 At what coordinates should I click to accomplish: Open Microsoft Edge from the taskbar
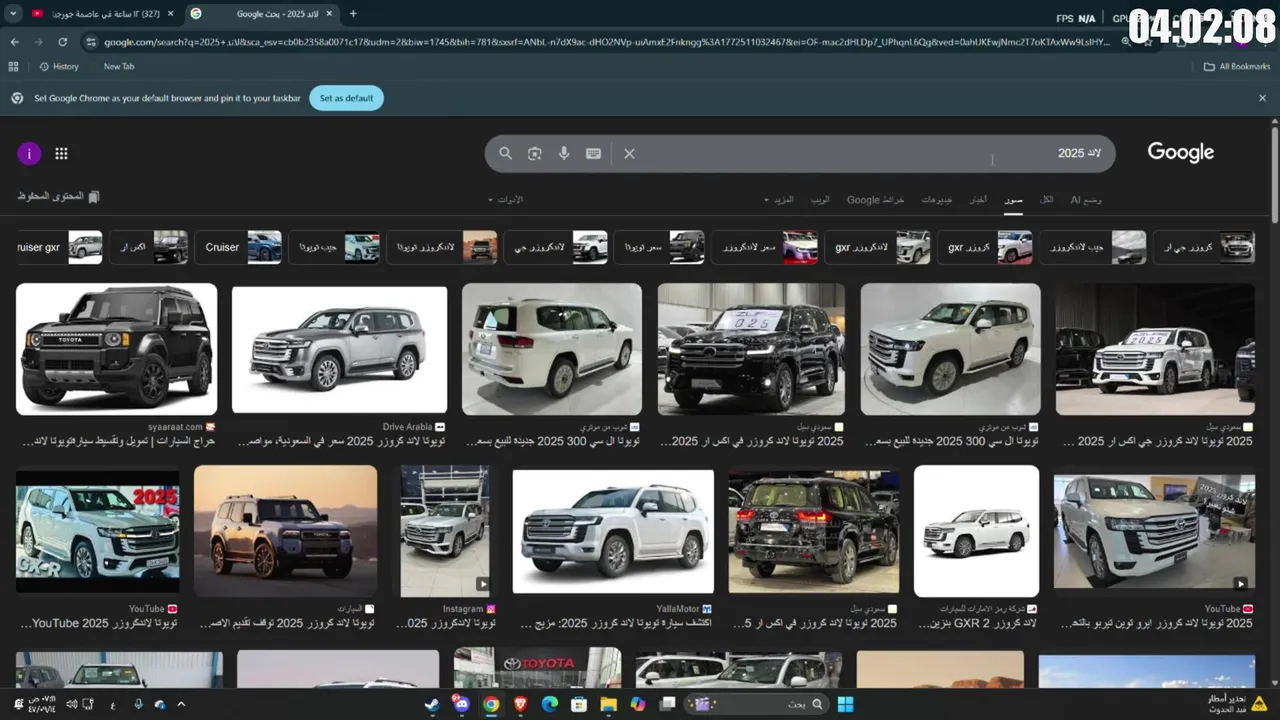(x=550, y=704)
